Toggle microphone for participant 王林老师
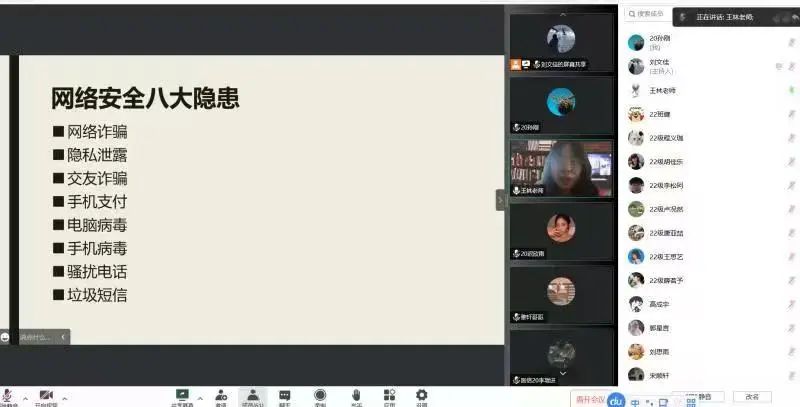The image size is (800, 407). tap(791, 90)
